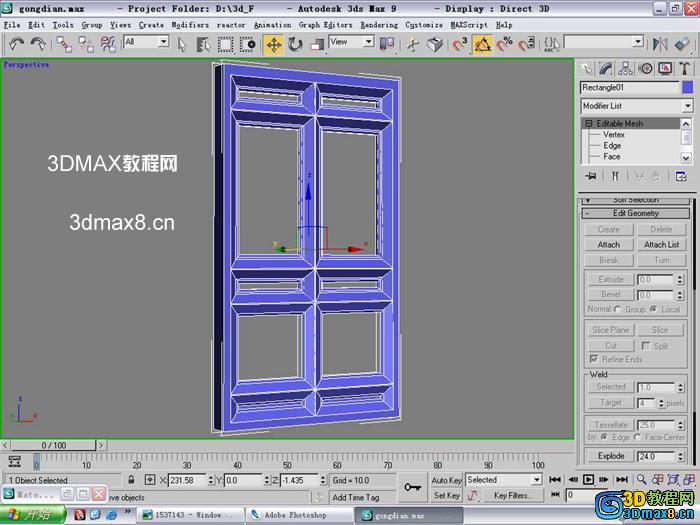Click the time slider 0/100 handle
The width and height of the screenshot is (700, 525).
[x=53, y=445]
